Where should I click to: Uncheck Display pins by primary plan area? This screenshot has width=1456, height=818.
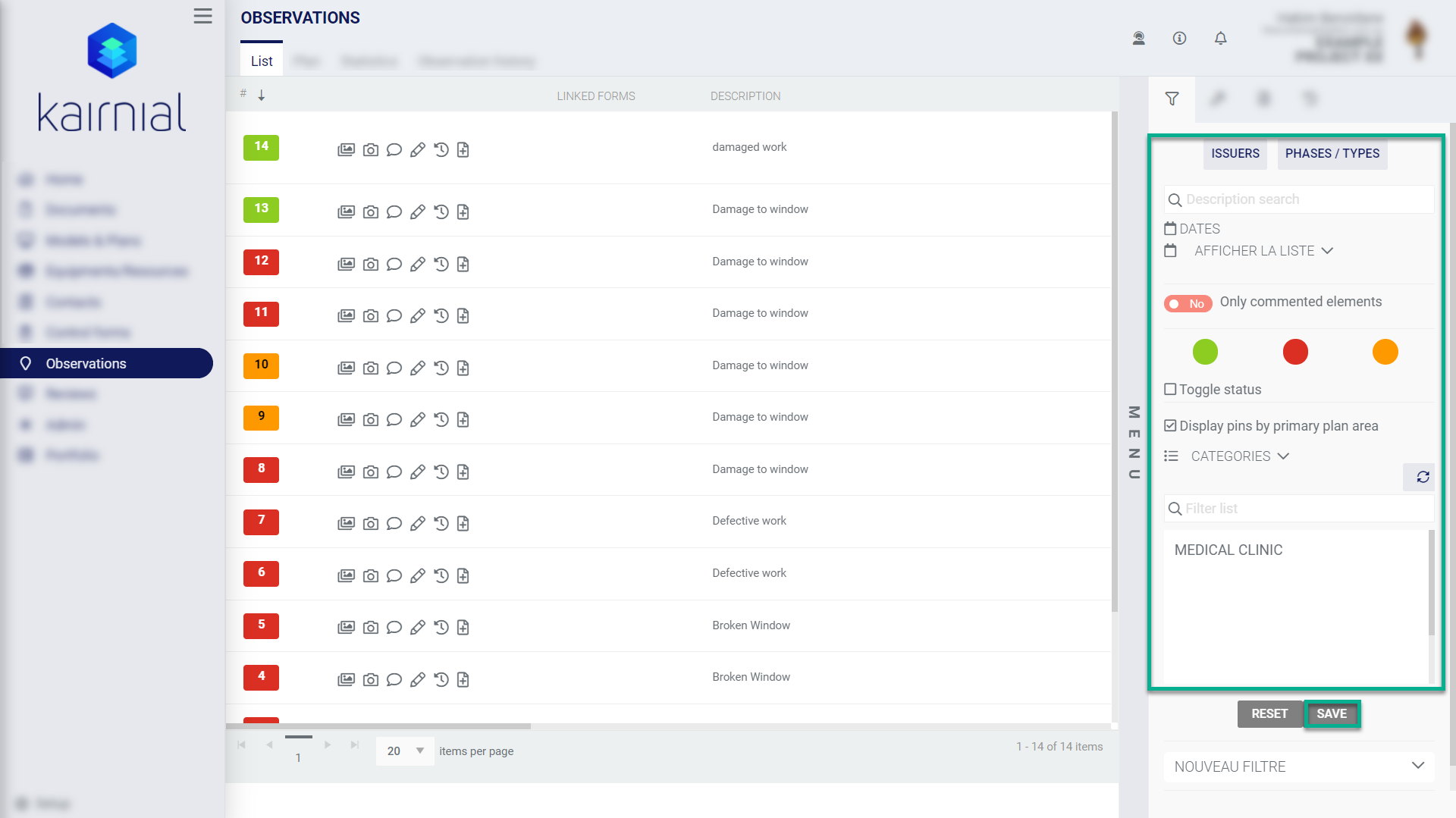click(x=1170, y=426)
